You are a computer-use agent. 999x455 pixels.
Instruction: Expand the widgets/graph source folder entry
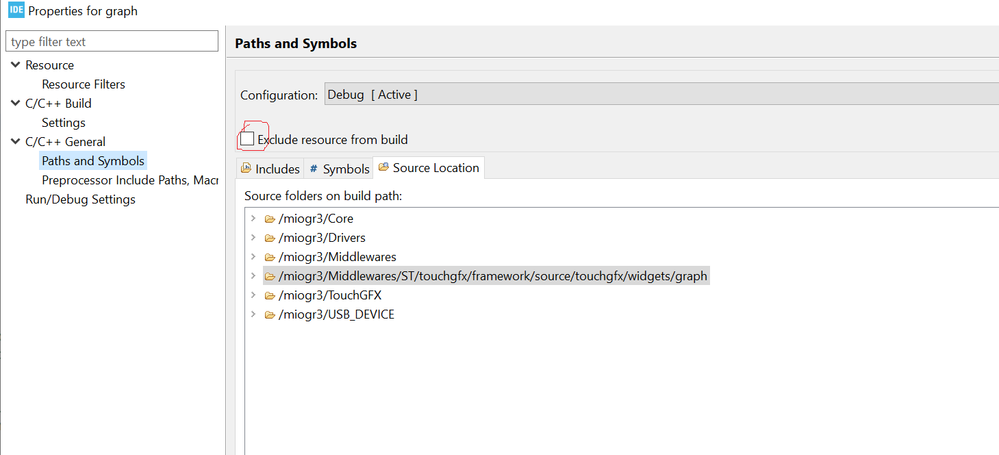[x=253, y=276]
